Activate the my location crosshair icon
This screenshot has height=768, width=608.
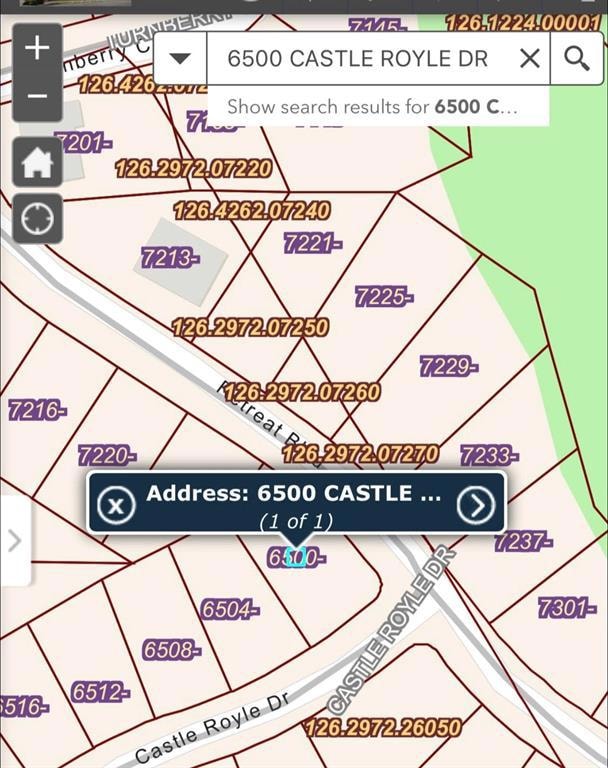[x=37, y=219]
